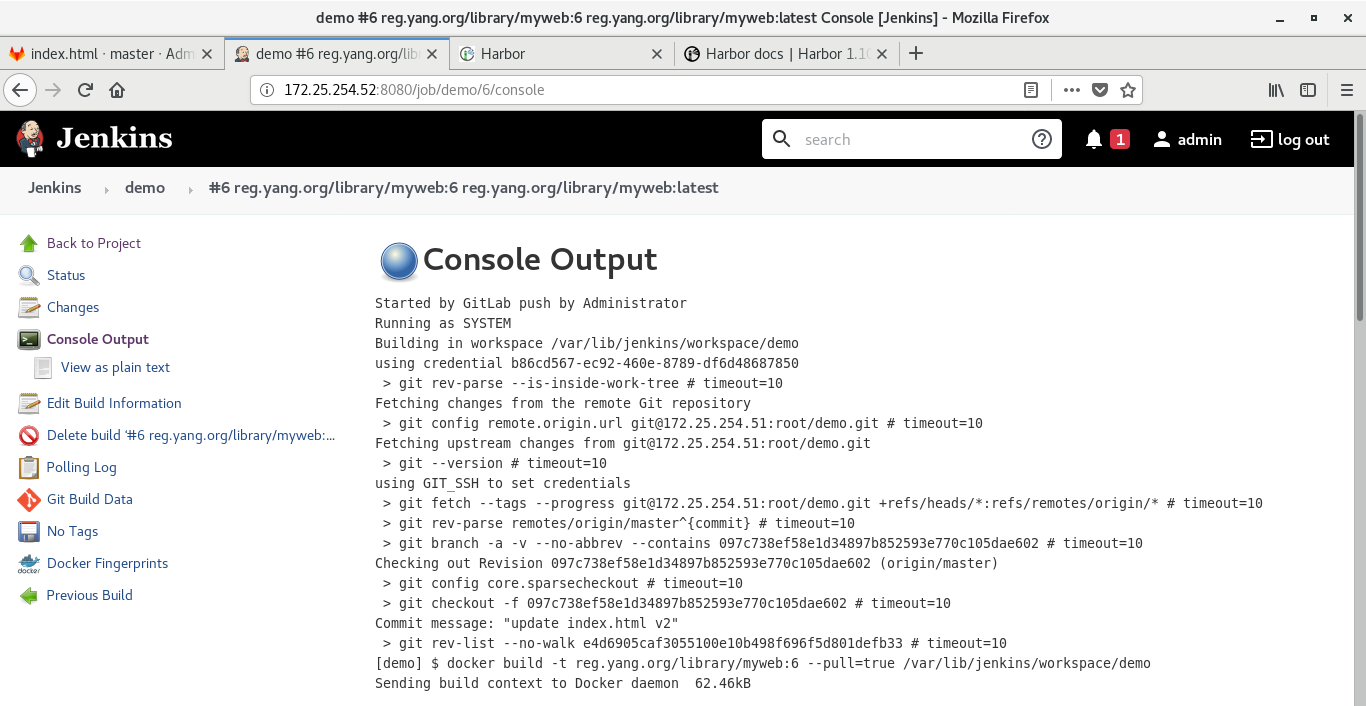Click the admin user name link

1200,140
